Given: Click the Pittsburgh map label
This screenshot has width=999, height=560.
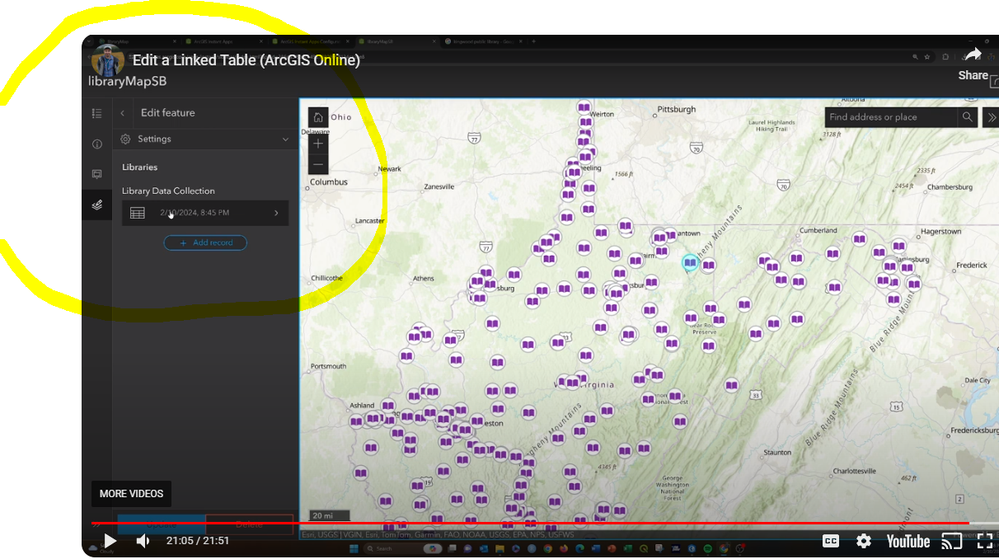Looking at the screenshot, I should click(x=677, y=109).
